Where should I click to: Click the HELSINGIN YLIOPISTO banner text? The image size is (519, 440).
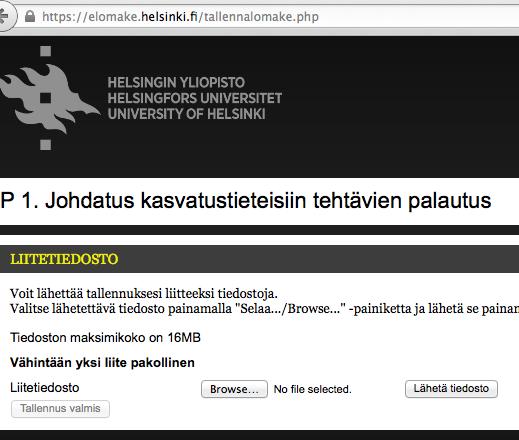coord(176,82)
